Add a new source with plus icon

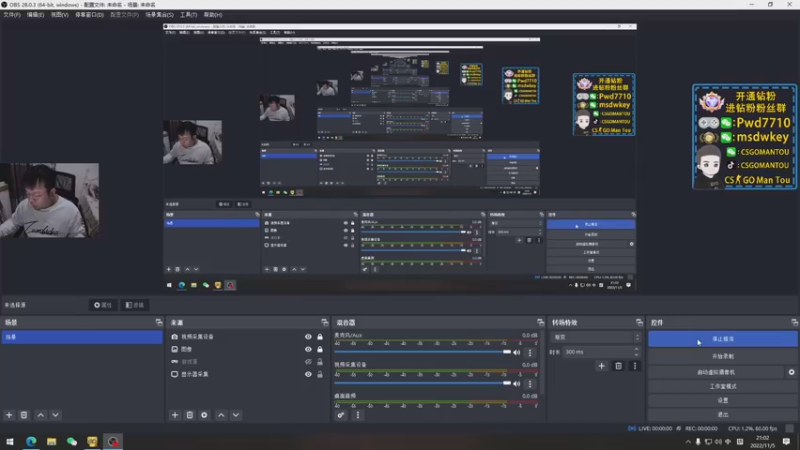[175, 415]
